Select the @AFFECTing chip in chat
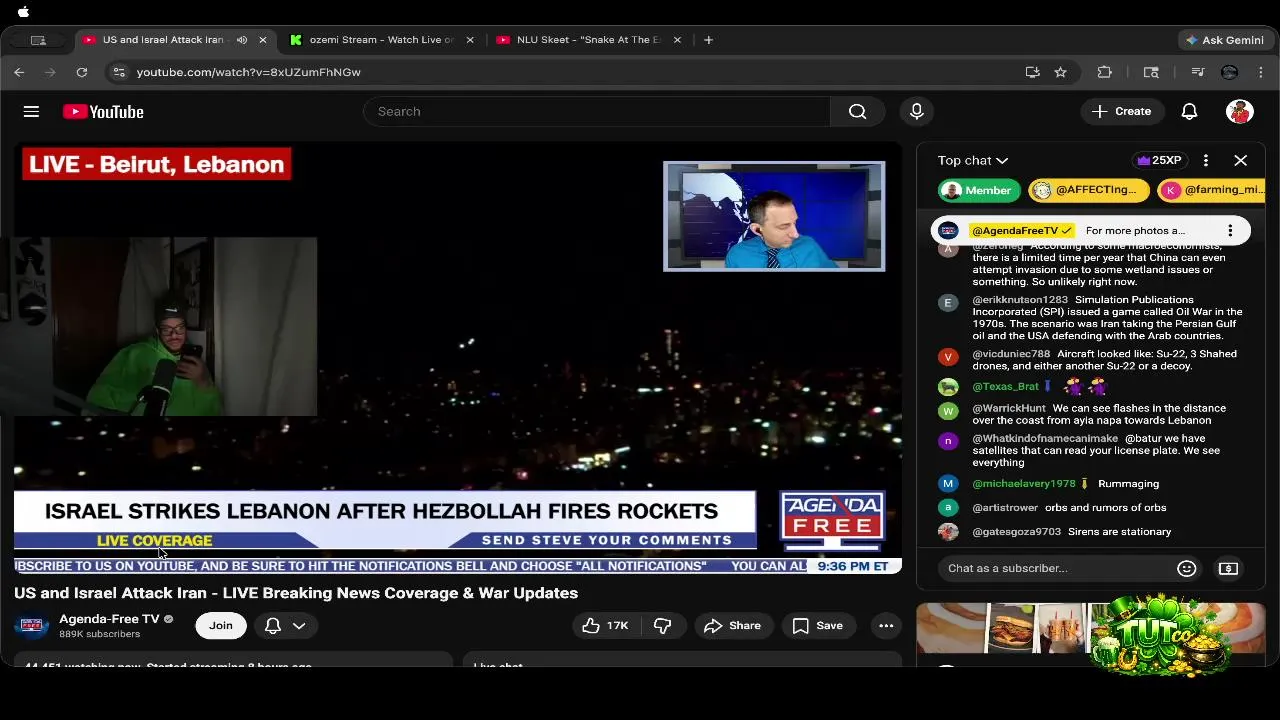The height and width of the screenshot is (720, 1280). pos(1088,190)
